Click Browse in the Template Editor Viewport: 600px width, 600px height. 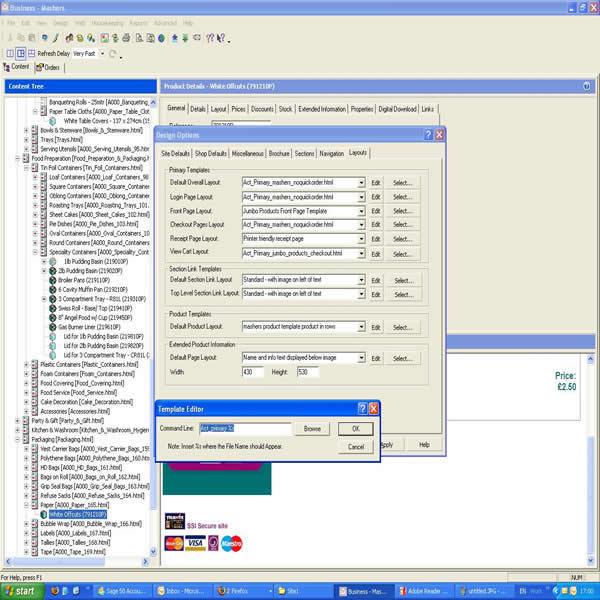pos(312,429)
